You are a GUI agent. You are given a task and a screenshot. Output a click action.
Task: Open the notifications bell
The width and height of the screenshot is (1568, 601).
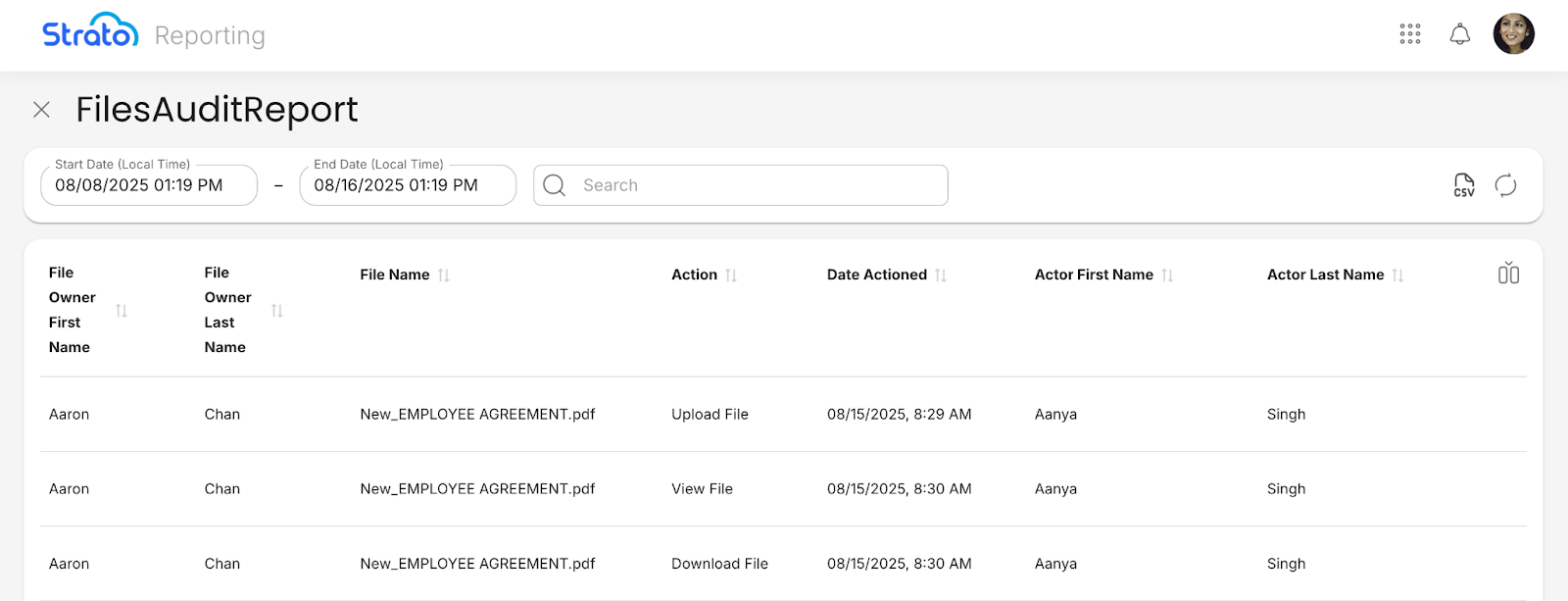click(1459, 34)
